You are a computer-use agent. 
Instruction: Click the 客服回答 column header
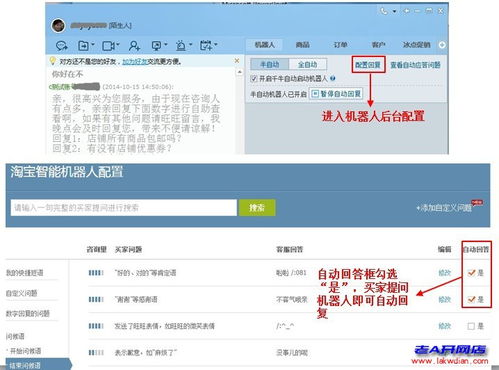tap(289, 249)
